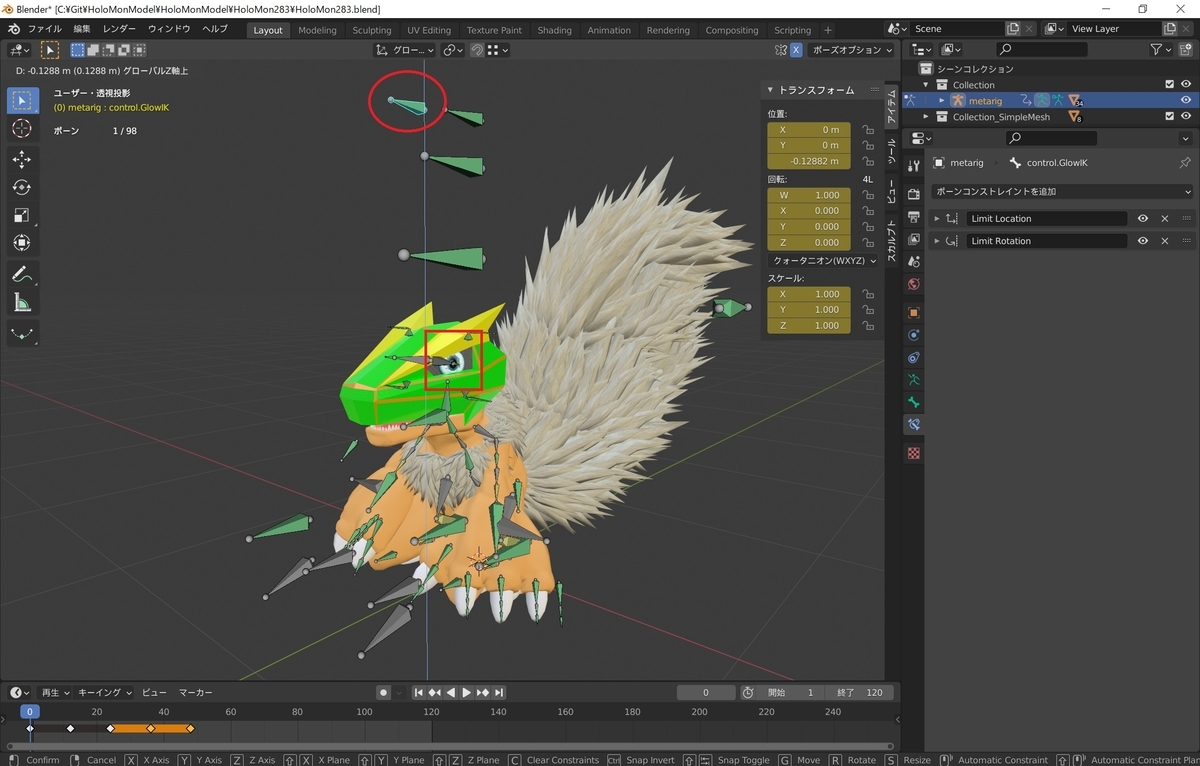Viewport: 1200px width, 766px height.
Task: Toggle X-axis mirror in pose header
Action: click(796, 50)
